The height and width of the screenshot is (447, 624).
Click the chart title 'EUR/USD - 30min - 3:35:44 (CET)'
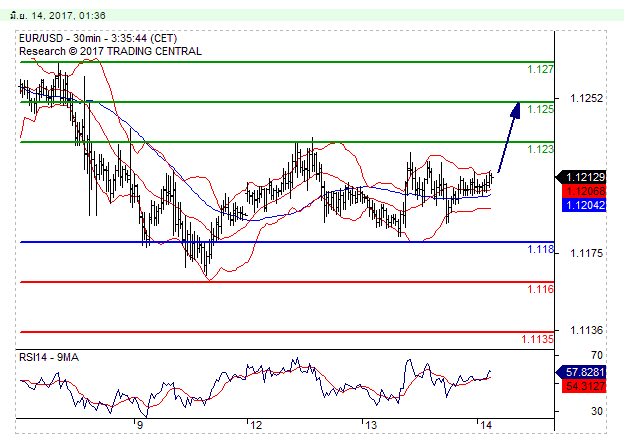click(98, 38)
